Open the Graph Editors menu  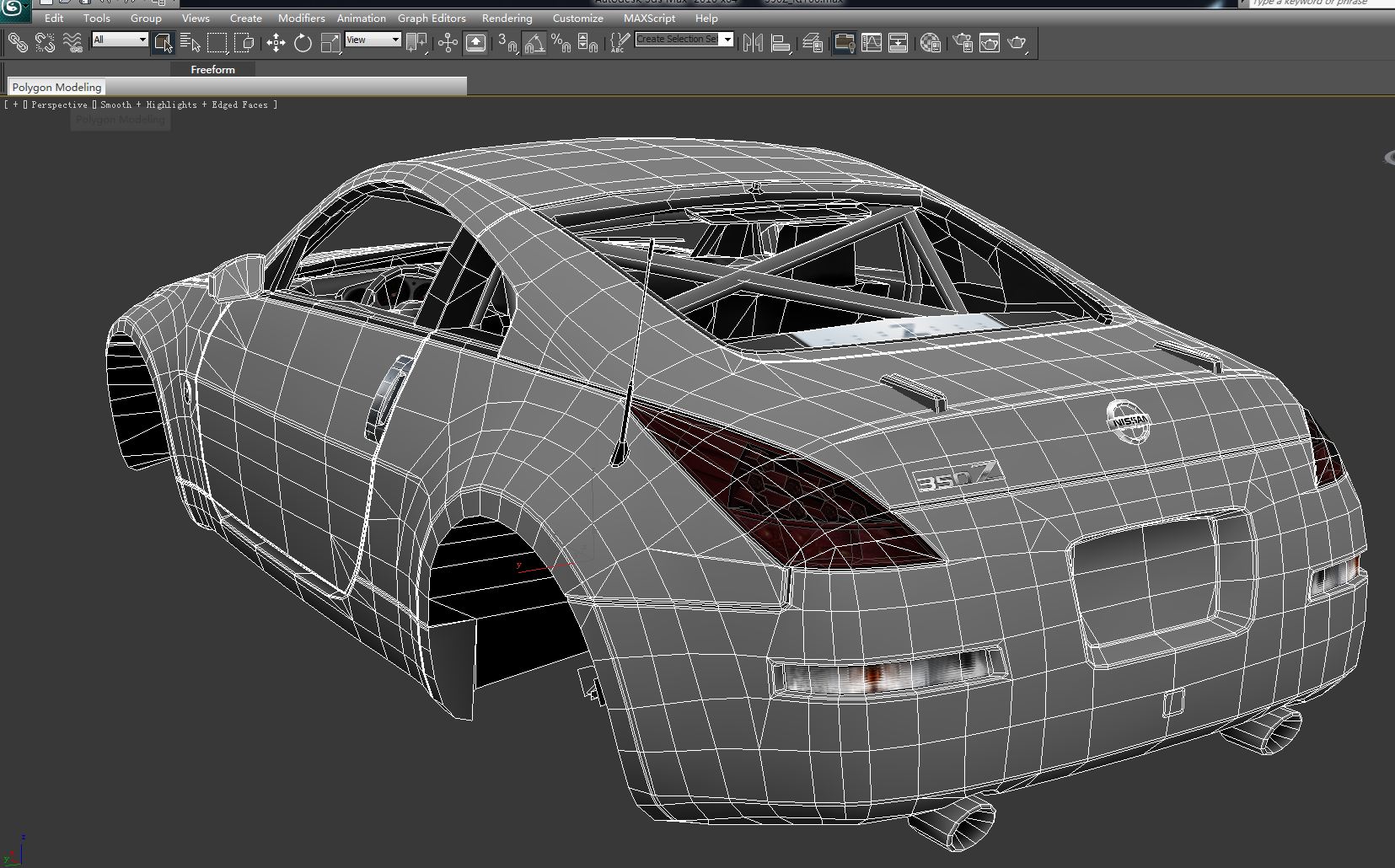432,18
